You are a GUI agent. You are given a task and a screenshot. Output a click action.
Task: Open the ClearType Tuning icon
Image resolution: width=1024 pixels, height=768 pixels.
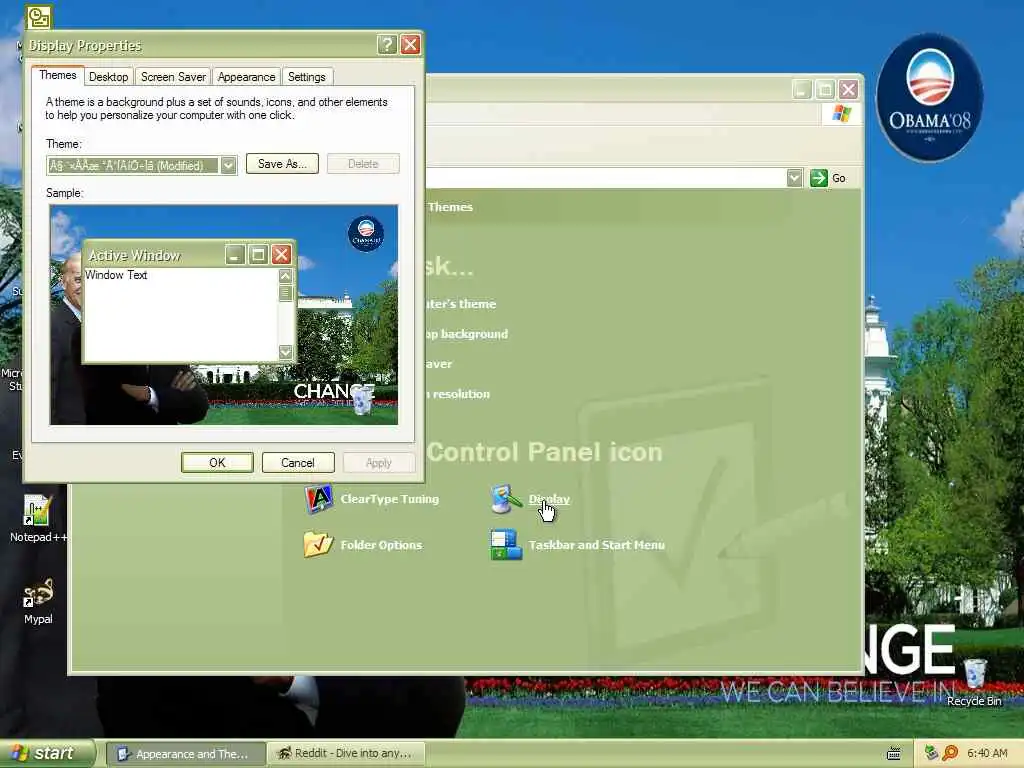[319, 500]
